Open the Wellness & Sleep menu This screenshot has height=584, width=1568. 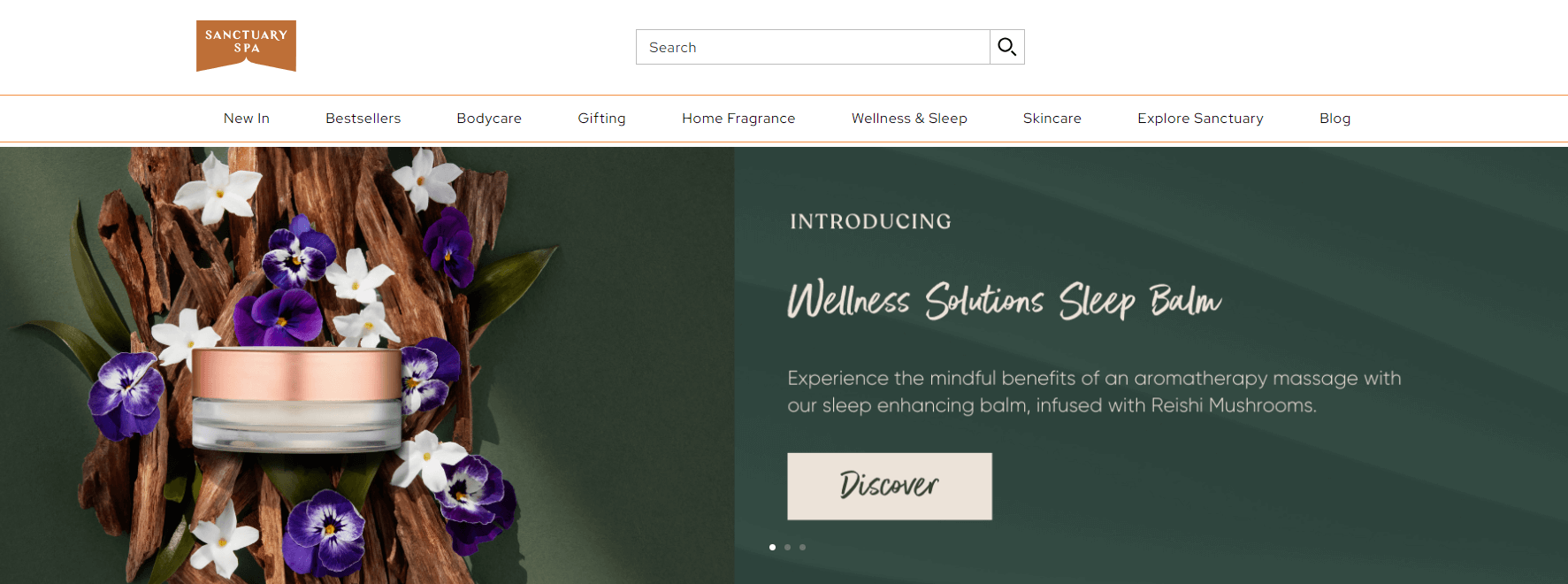909,119
